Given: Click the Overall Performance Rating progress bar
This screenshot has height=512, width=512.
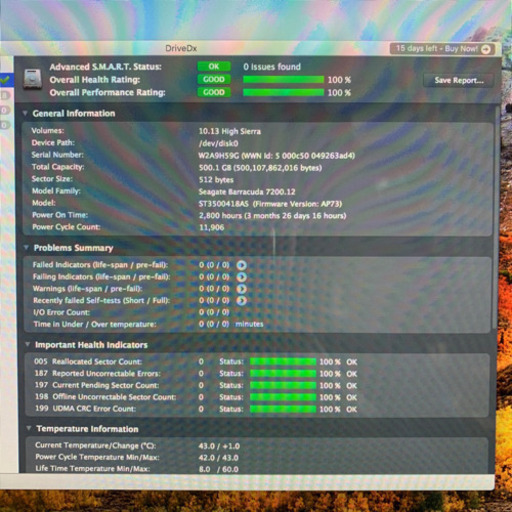Looking at the screenshot, I should [283, 92].
